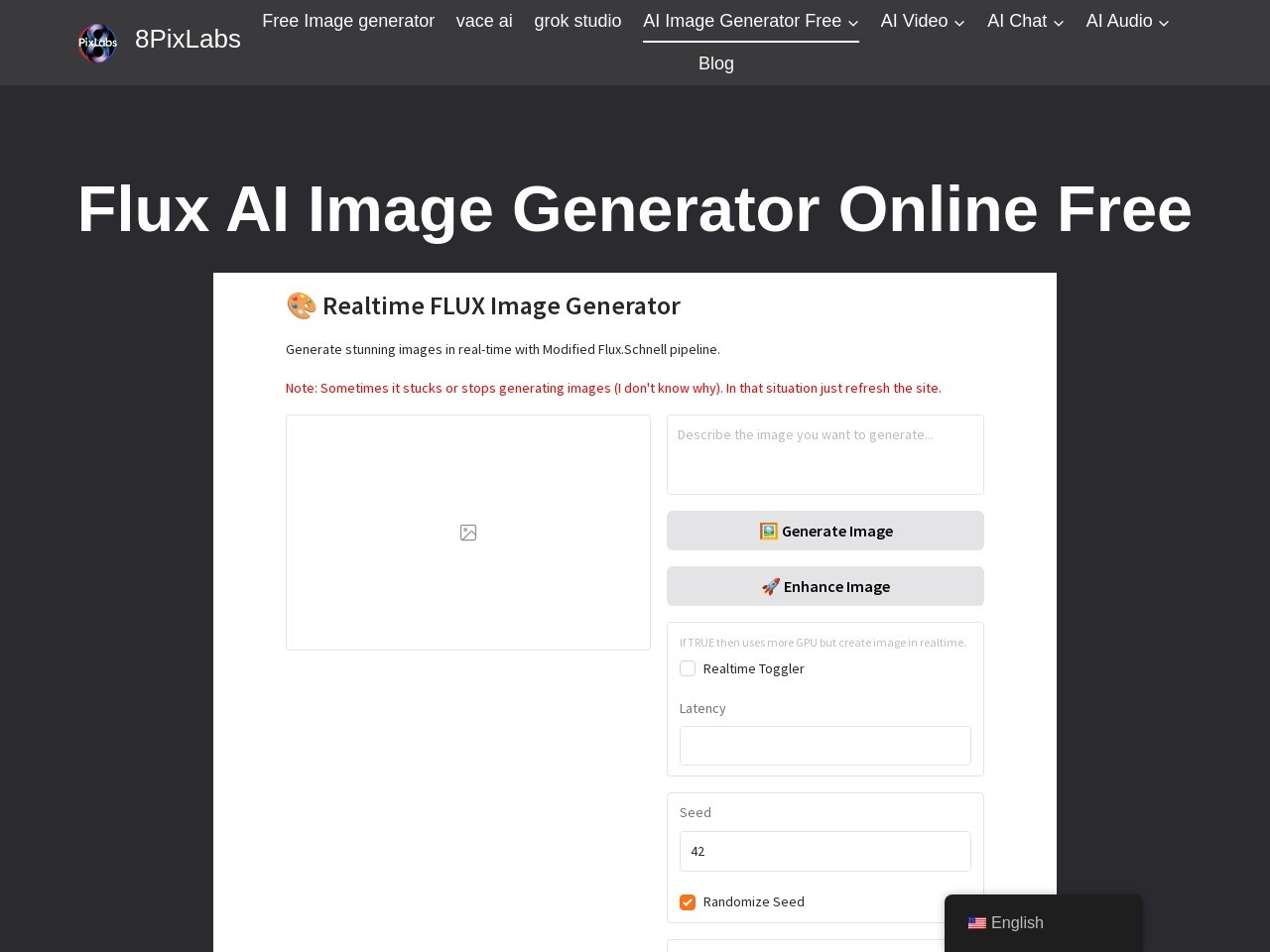Focus the image description prompt box
1270x952 pixels.
pos(825,454)
